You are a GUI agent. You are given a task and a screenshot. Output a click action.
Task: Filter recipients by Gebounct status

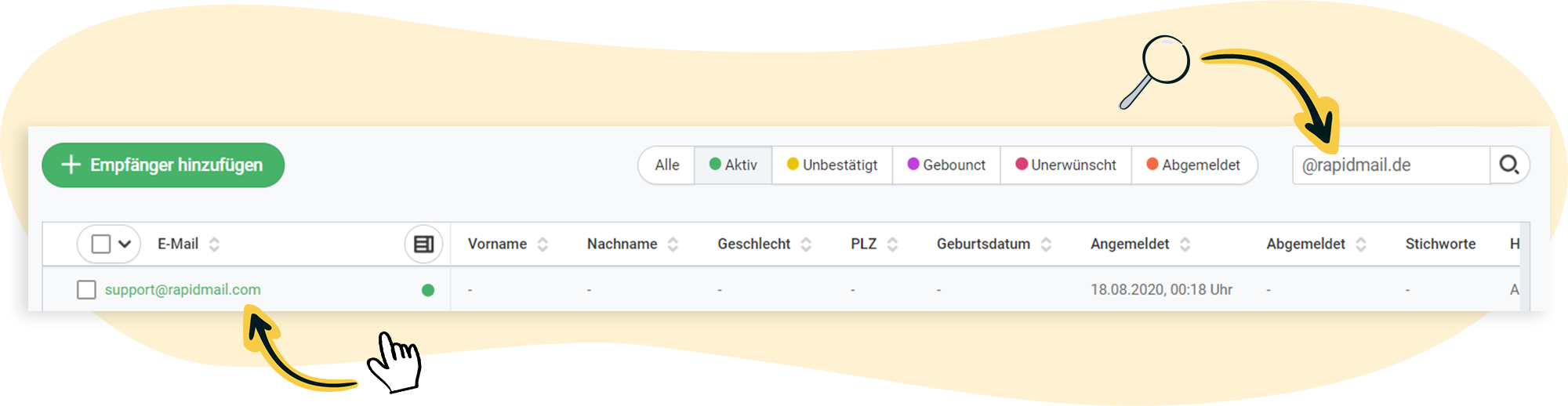(946, 165)
